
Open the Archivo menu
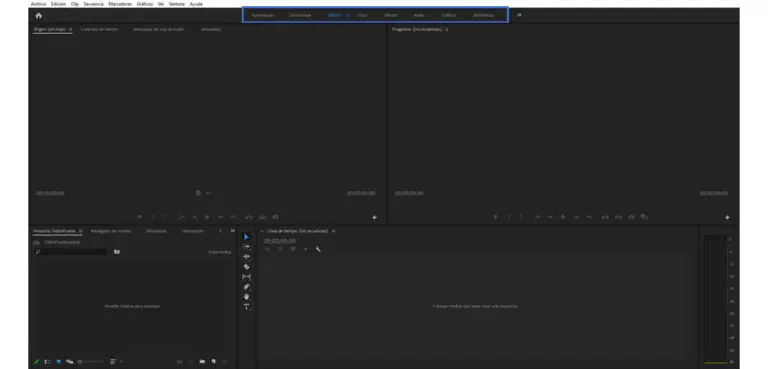point(38,4)
